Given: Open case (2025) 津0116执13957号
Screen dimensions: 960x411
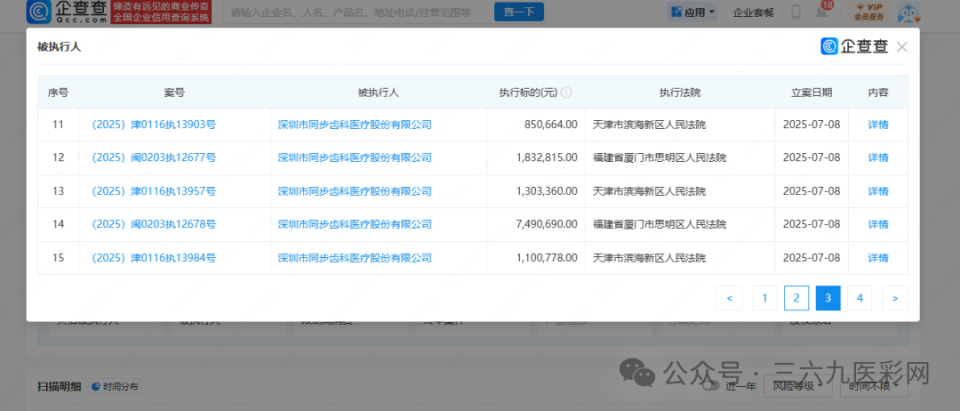Looking at the screenshot, I should pos(154,191).
